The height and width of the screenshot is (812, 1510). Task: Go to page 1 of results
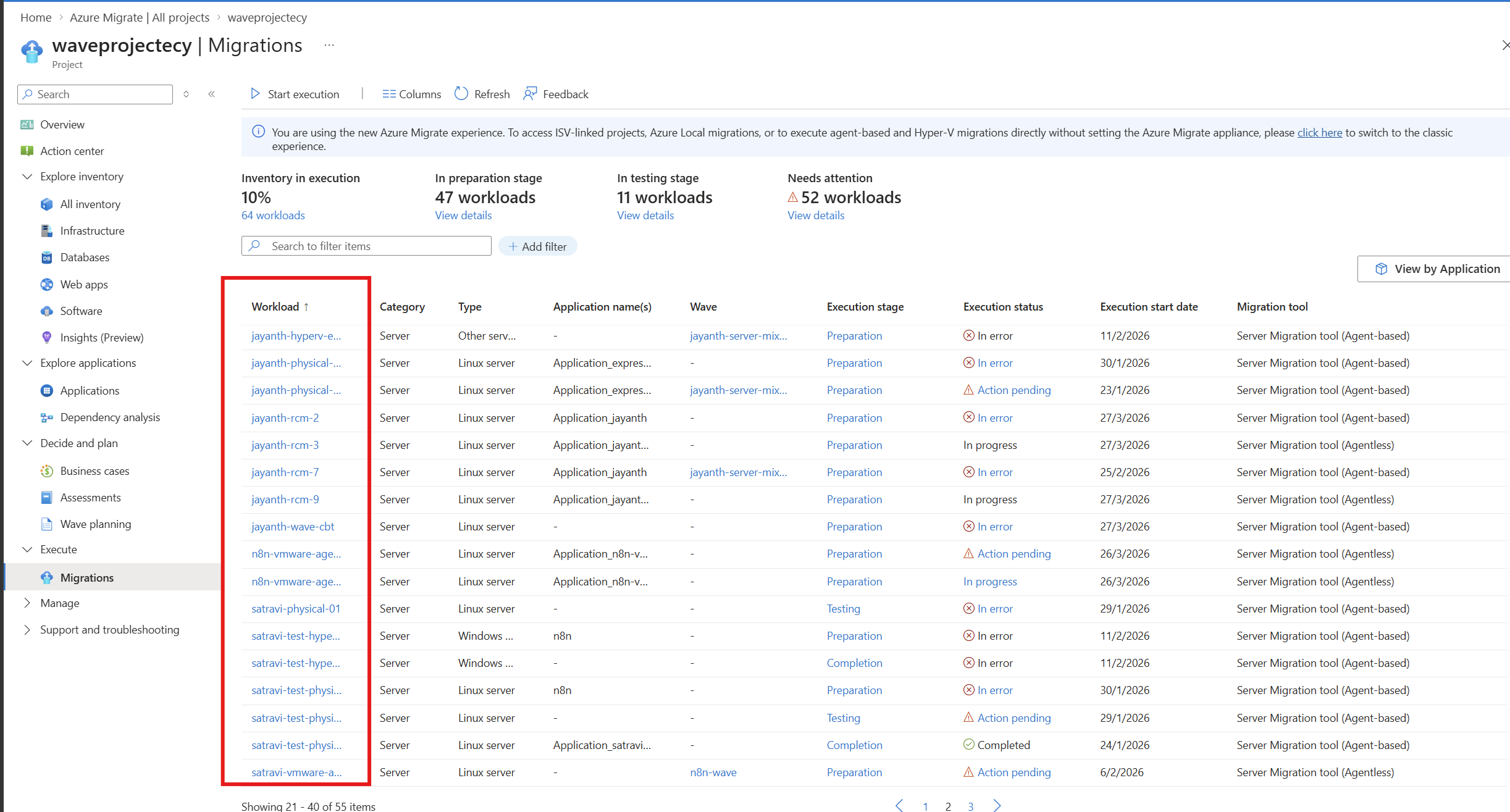point(925,806)
